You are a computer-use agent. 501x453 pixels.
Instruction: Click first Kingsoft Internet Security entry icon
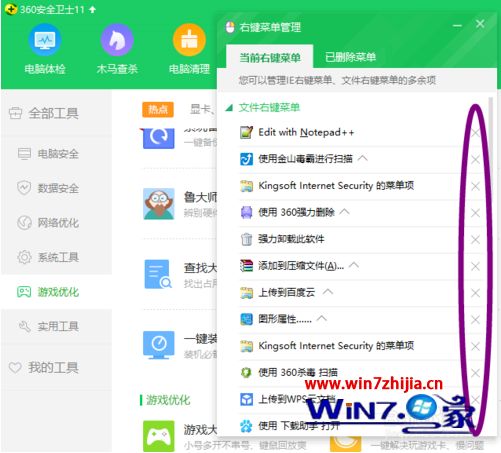(x=246, y=186)
